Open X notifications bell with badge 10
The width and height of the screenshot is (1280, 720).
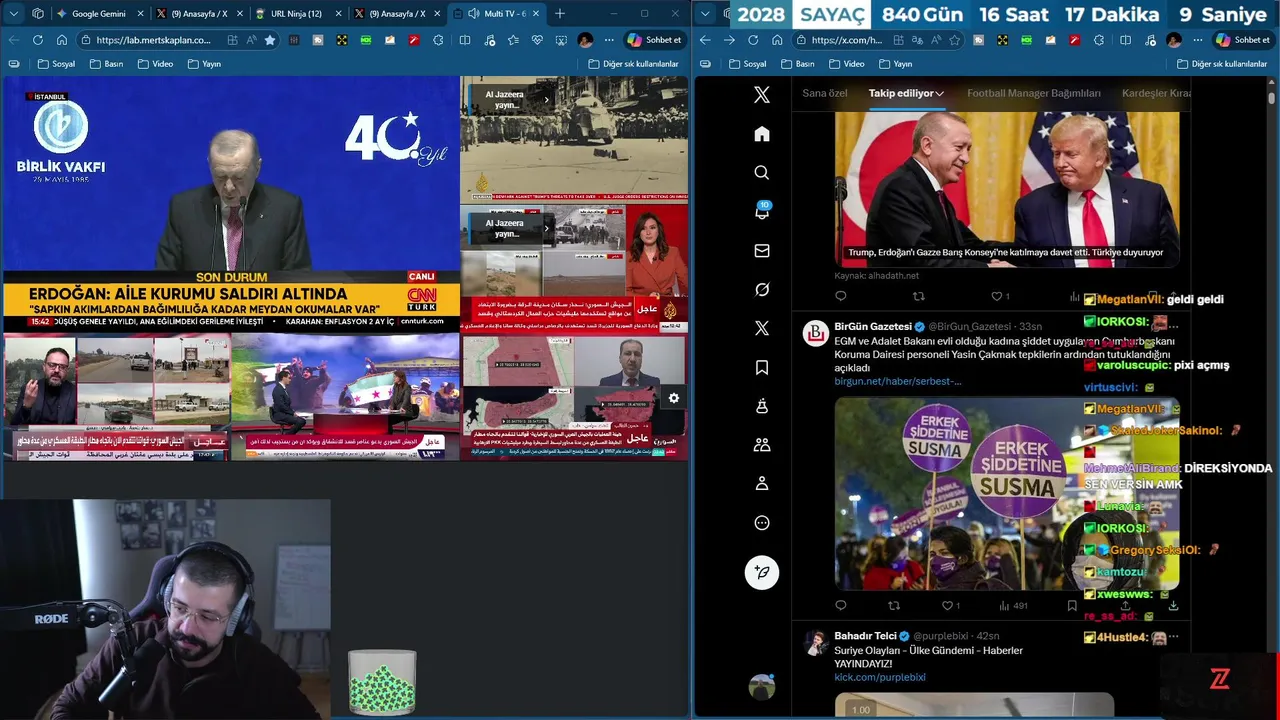coord(762,211)
